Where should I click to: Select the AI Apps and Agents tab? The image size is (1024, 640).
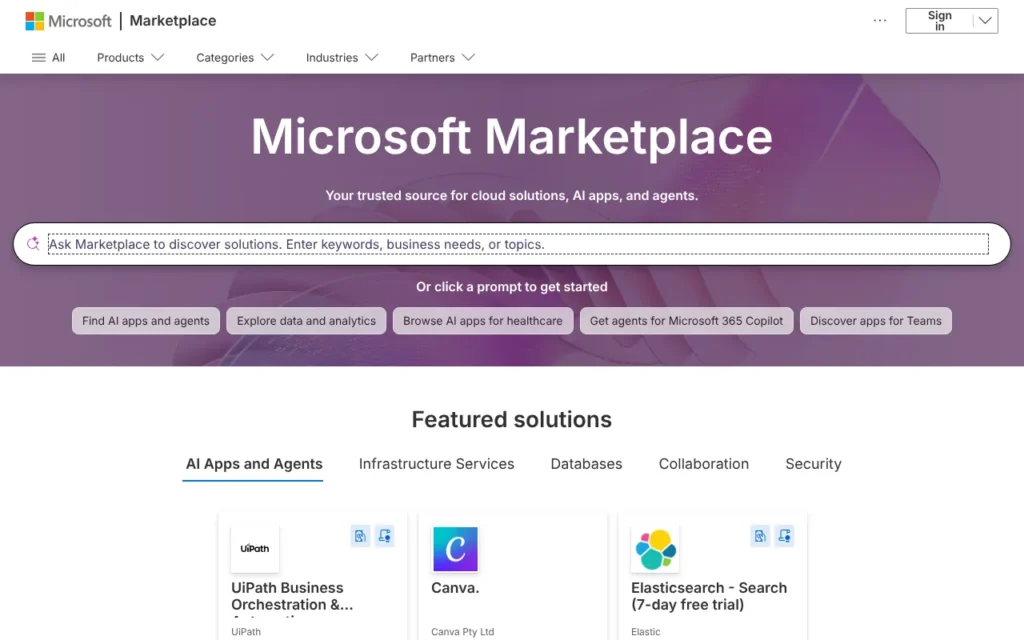(x=254, y=464)
